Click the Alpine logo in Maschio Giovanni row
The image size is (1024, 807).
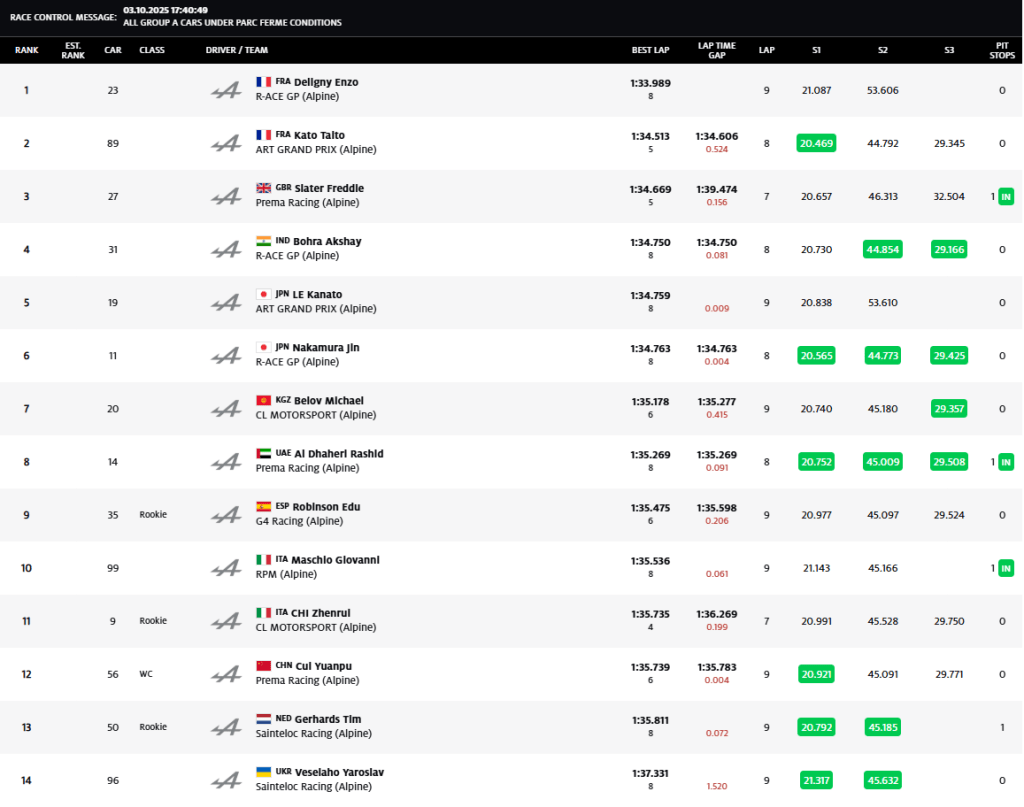point(226,568)
